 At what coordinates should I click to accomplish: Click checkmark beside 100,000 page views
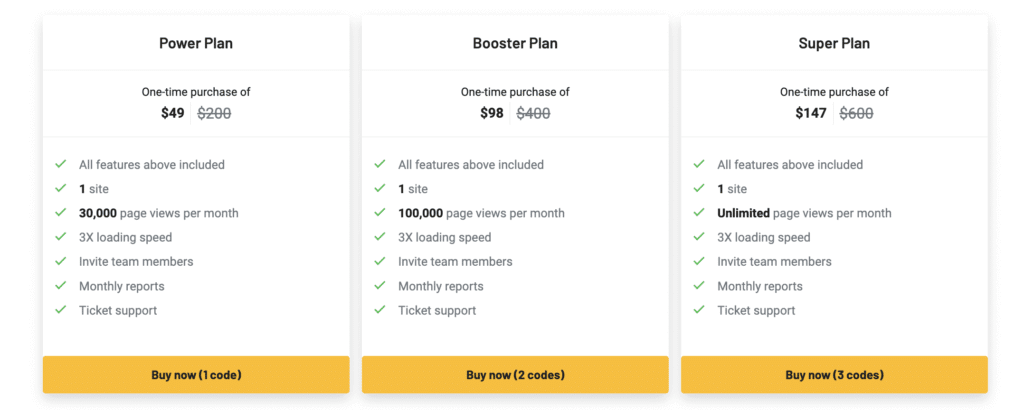380,213
